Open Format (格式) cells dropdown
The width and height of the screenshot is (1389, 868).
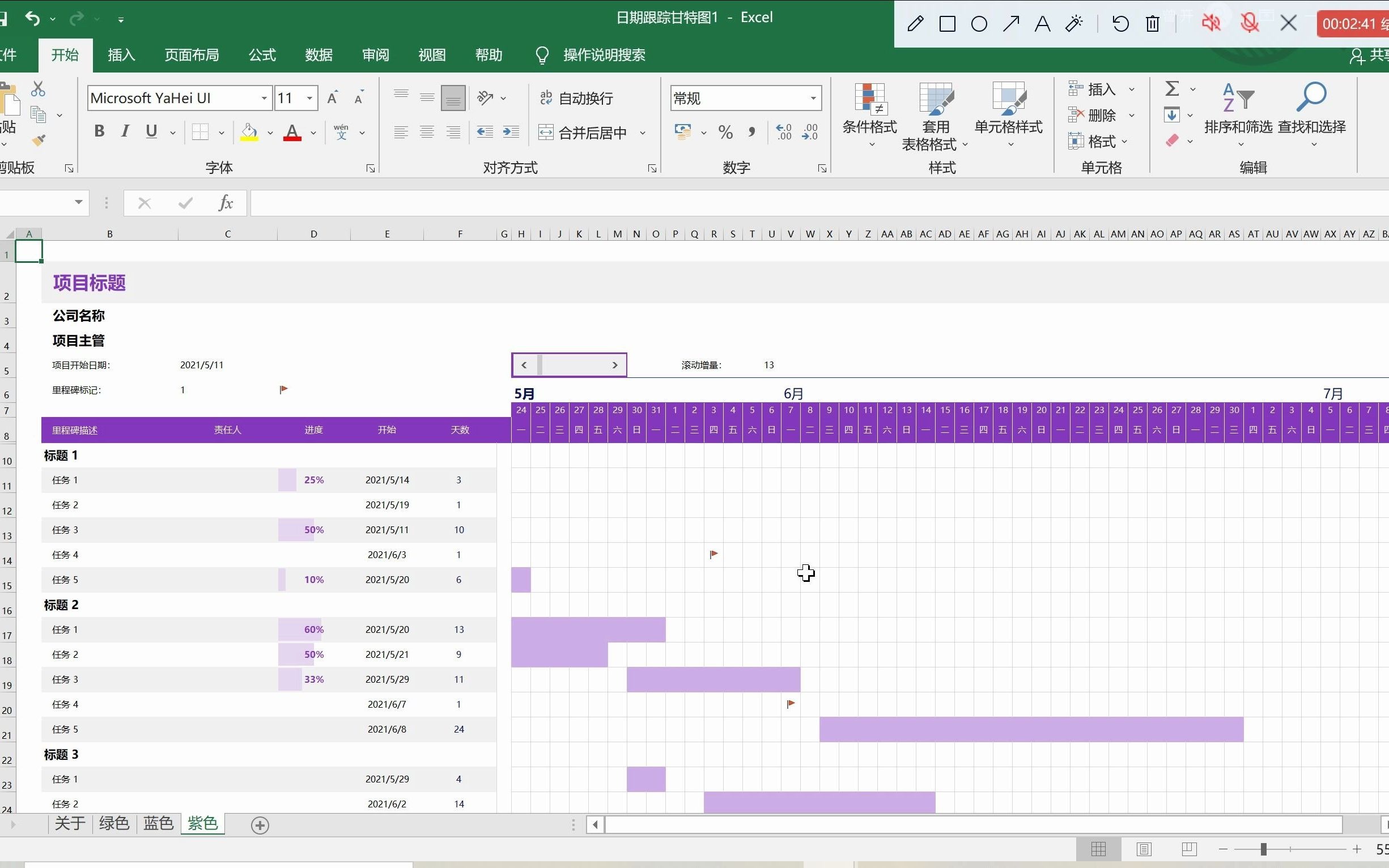pyautogui.click(x=1097, y=141)
